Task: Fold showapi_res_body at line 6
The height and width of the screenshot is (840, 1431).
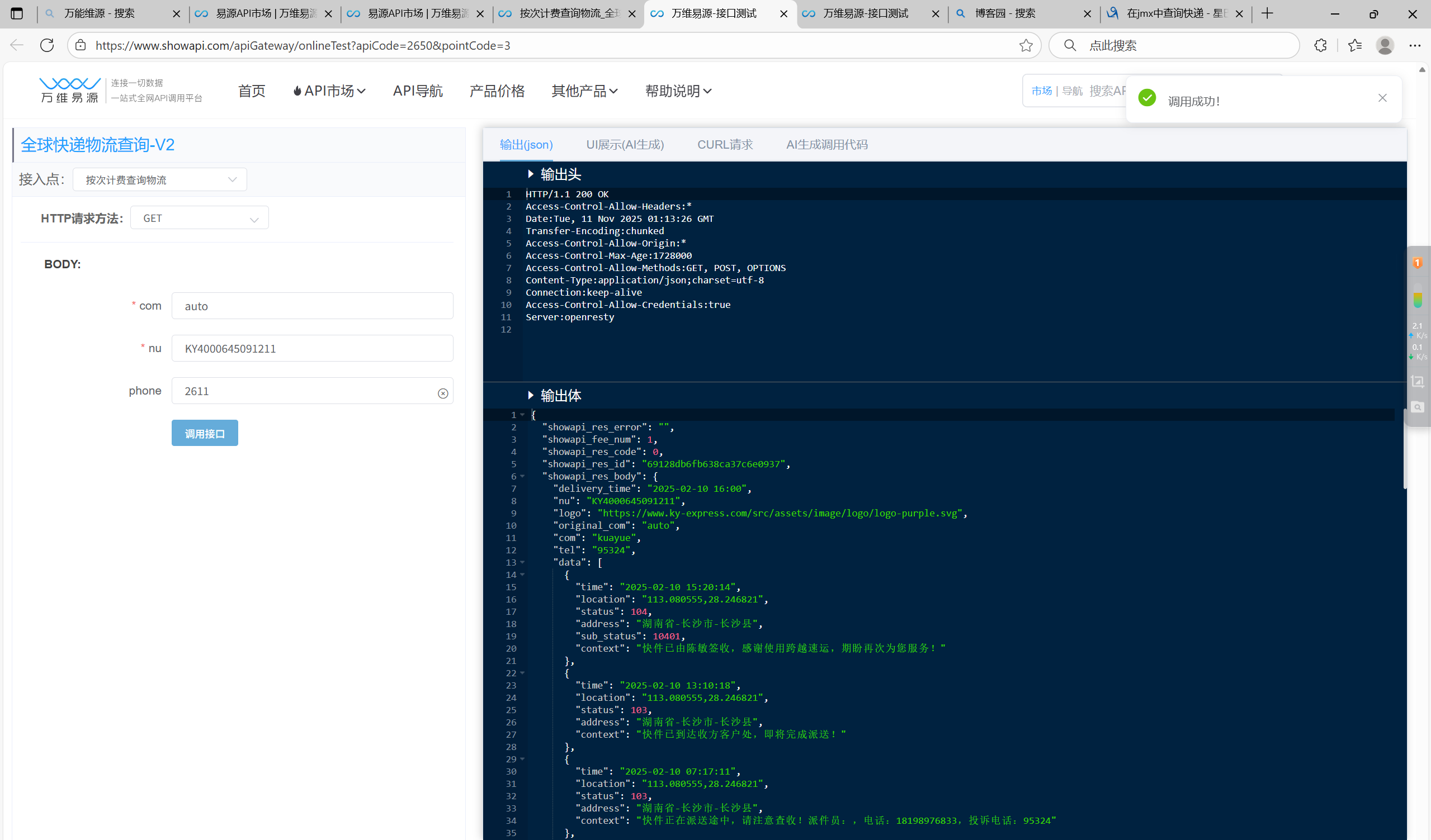Action: (522, 476)
